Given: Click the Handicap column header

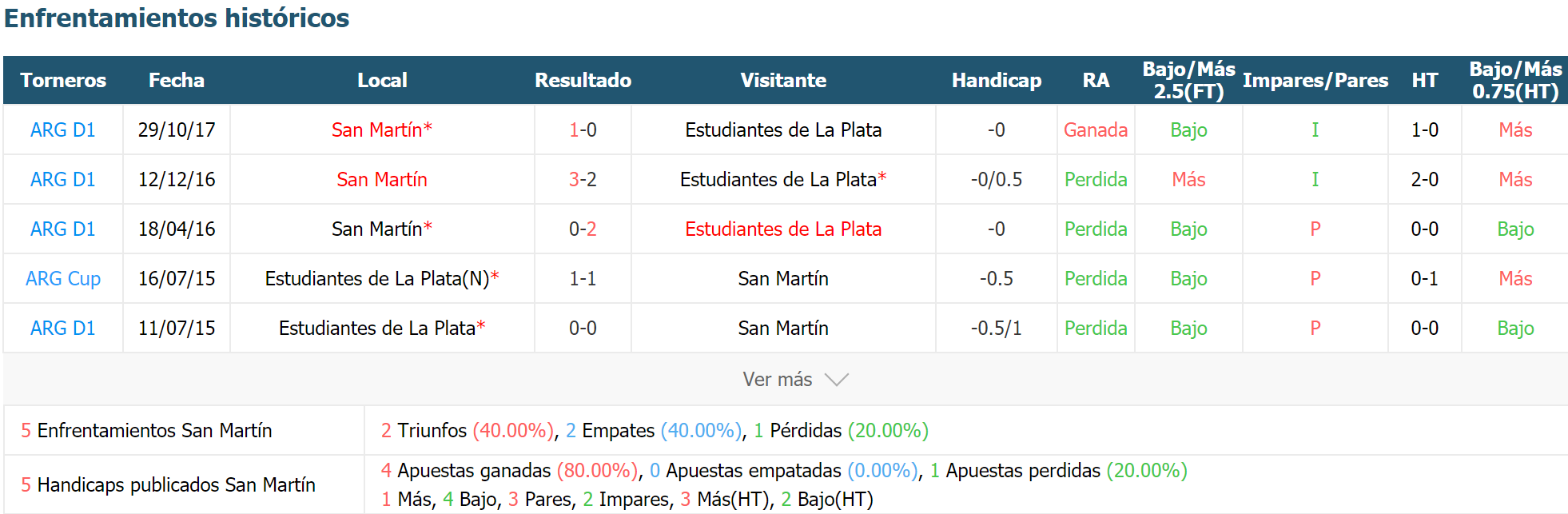Looking at the screenshot, I should click(997, 80).
